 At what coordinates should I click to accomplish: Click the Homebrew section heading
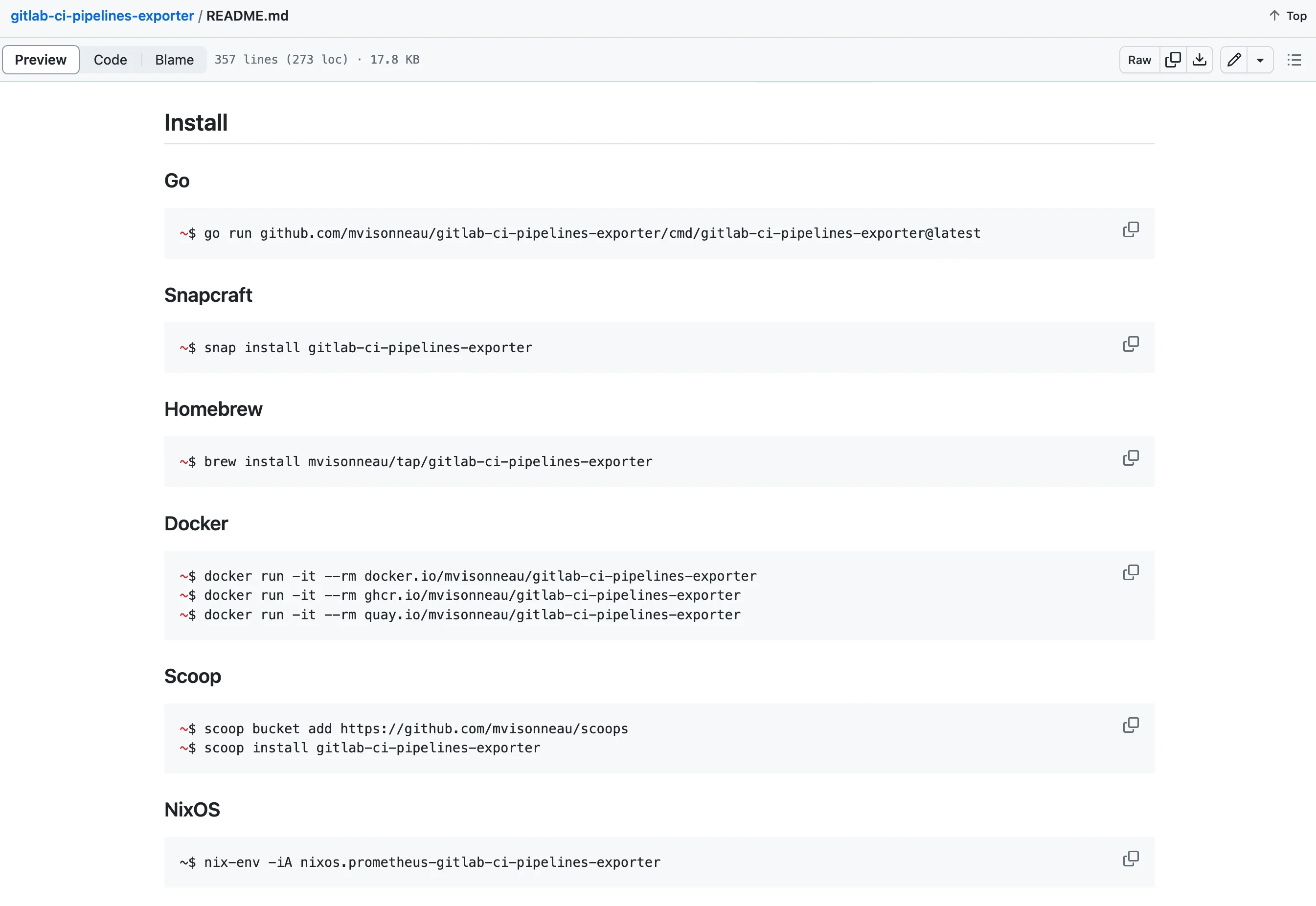tap(213, 409)
